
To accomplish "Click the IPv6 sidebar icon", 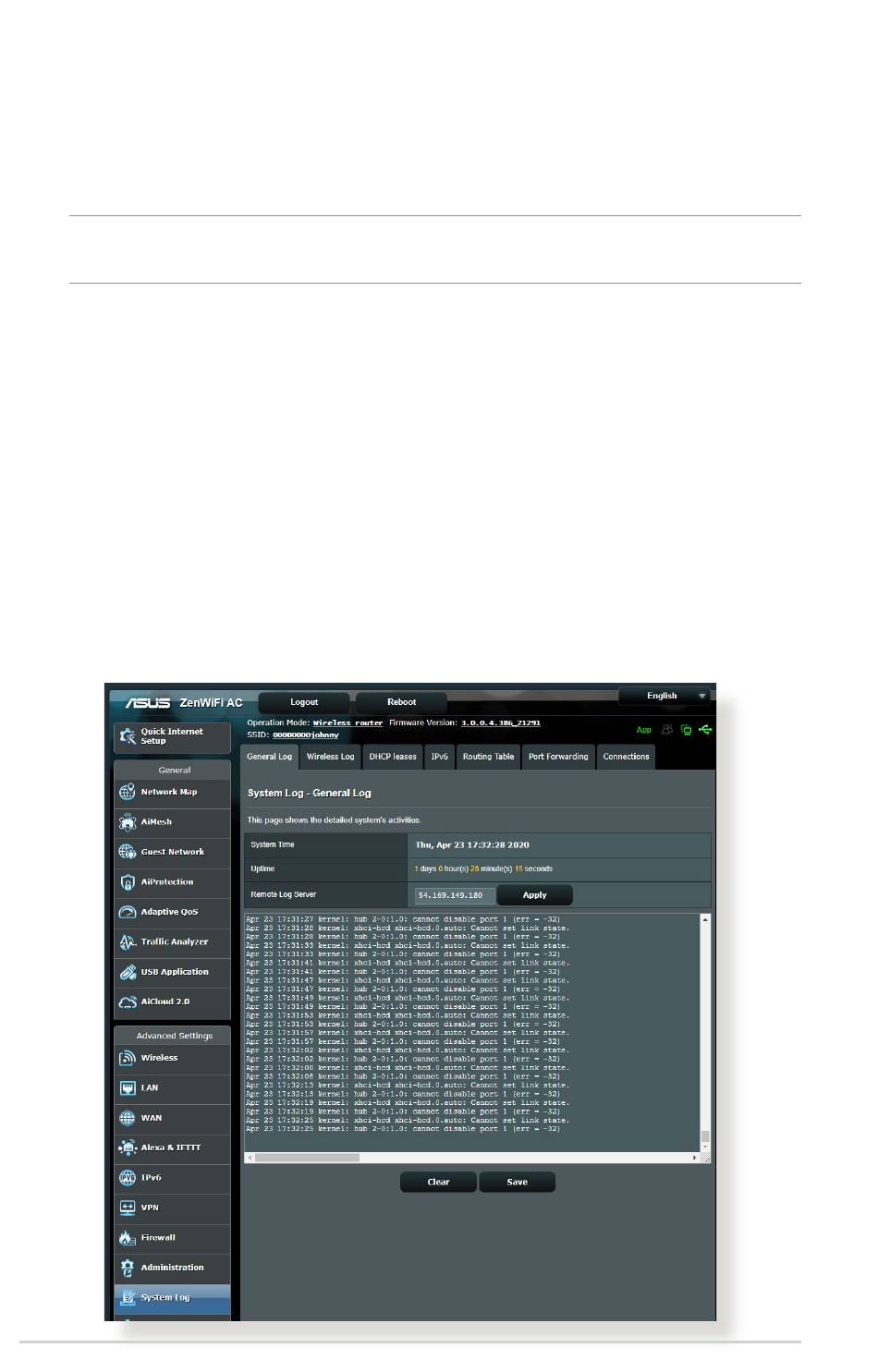I will pyautogui.click(x=128, y=1178).
